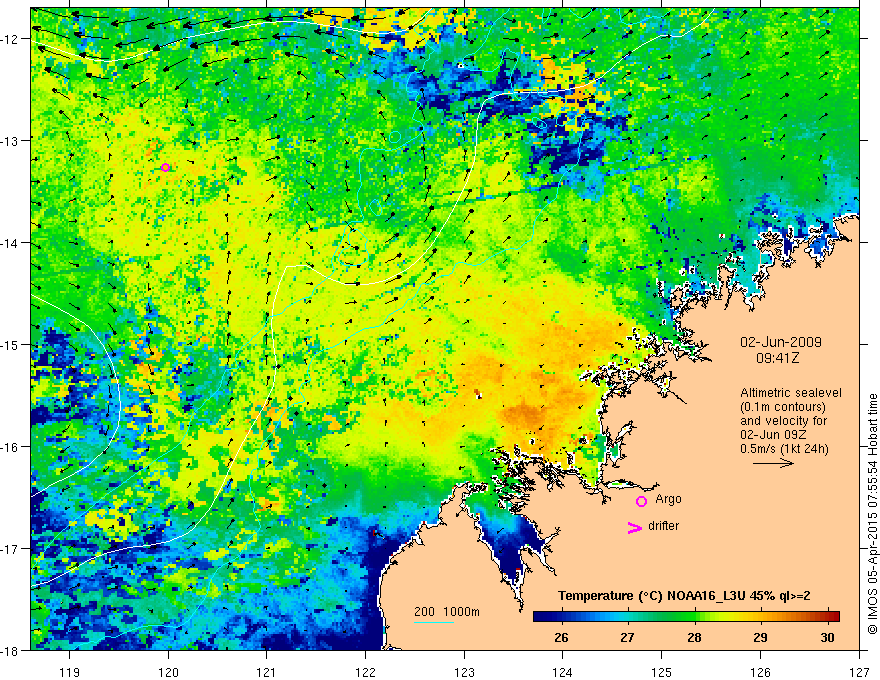Viewport: 880px width, 680px height.
Task: Click the '28' colorbar tick label
Action: point(694,637)
